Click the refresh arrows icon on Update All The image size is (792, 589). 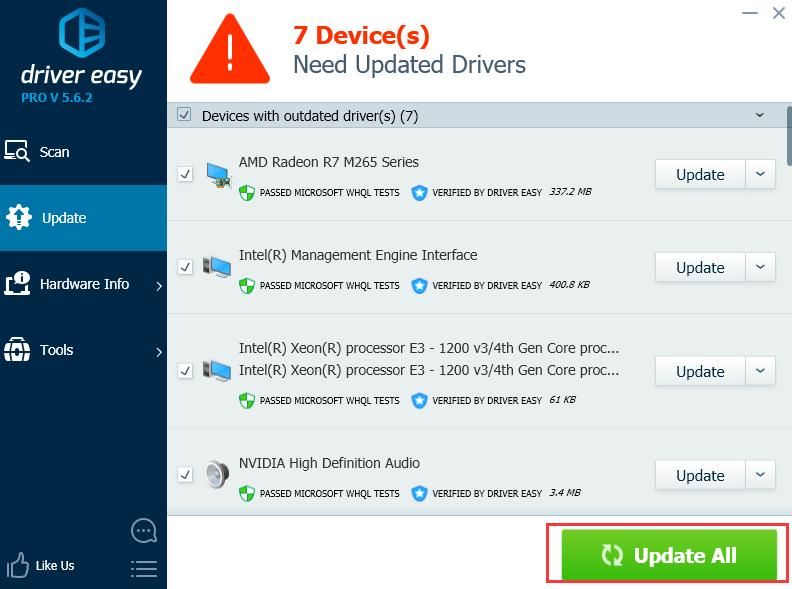click(x=612, y=555)
